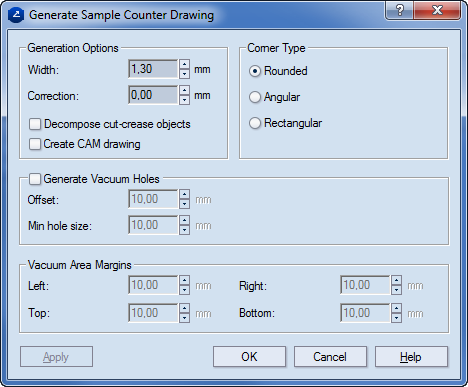
Task: Click the Apply button
Action: (x=56, y=357)
